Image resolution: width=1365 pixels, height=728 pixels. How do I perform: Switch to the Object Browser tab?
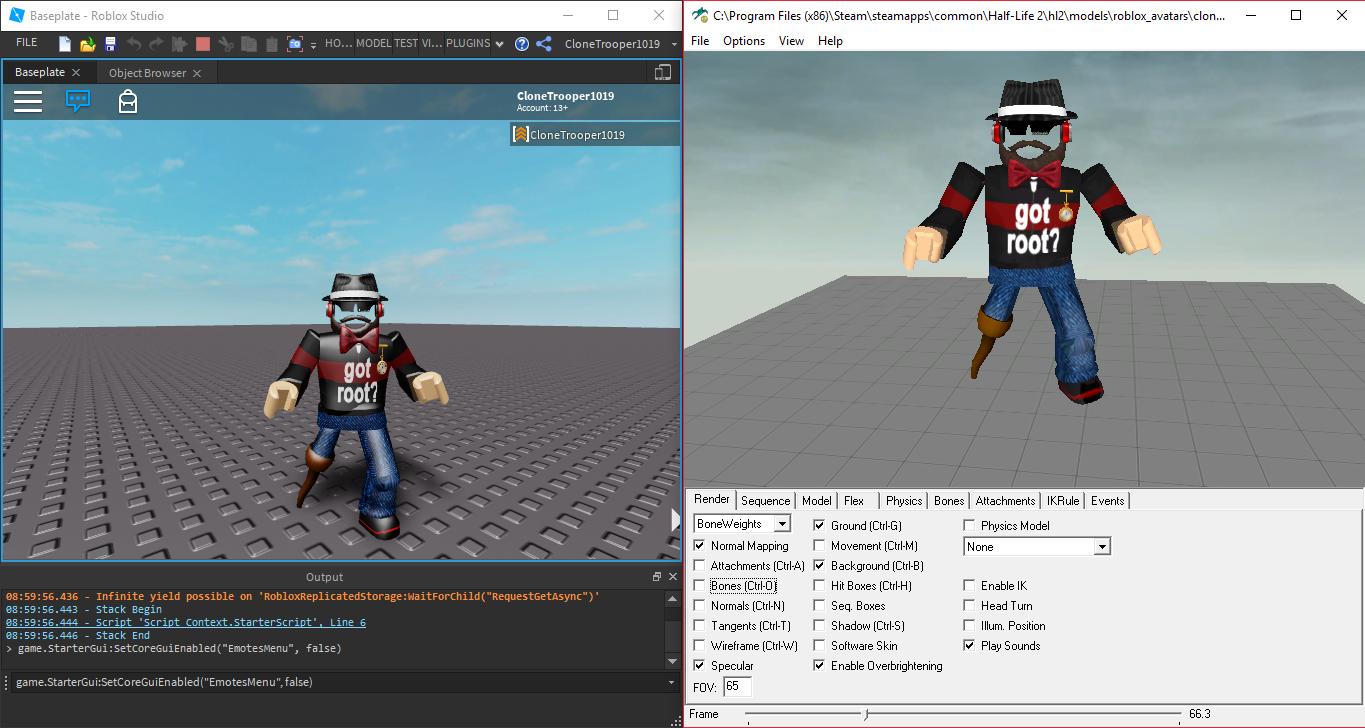click(147, 73)
